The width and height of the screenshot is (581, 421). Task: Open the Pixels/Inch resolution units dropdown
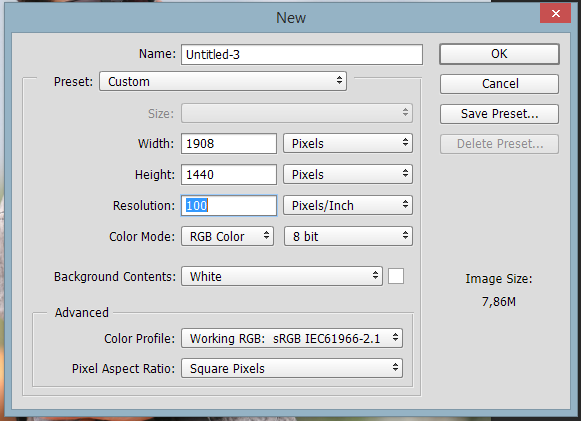[348, 205]
